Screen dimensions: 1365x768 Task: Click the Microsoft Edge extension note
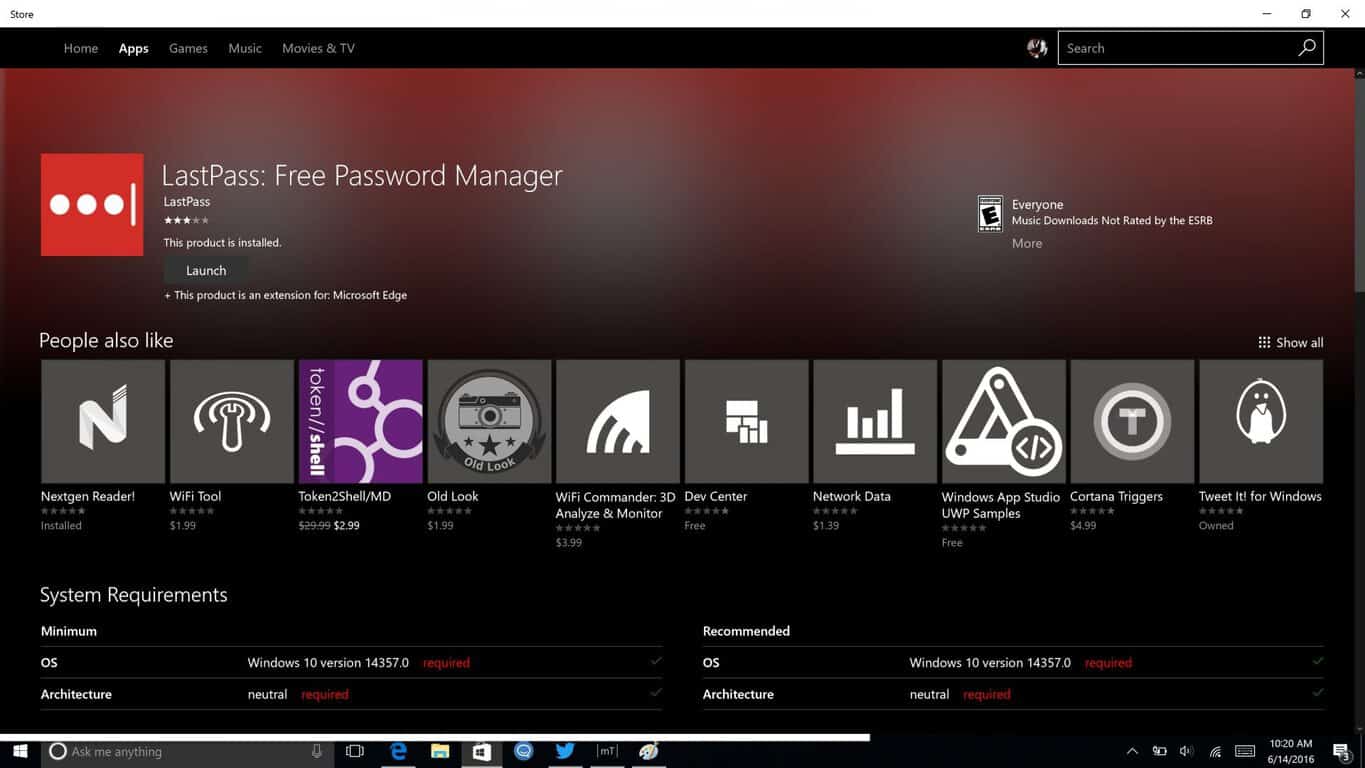pyautogui.click(x=286, y=296)
